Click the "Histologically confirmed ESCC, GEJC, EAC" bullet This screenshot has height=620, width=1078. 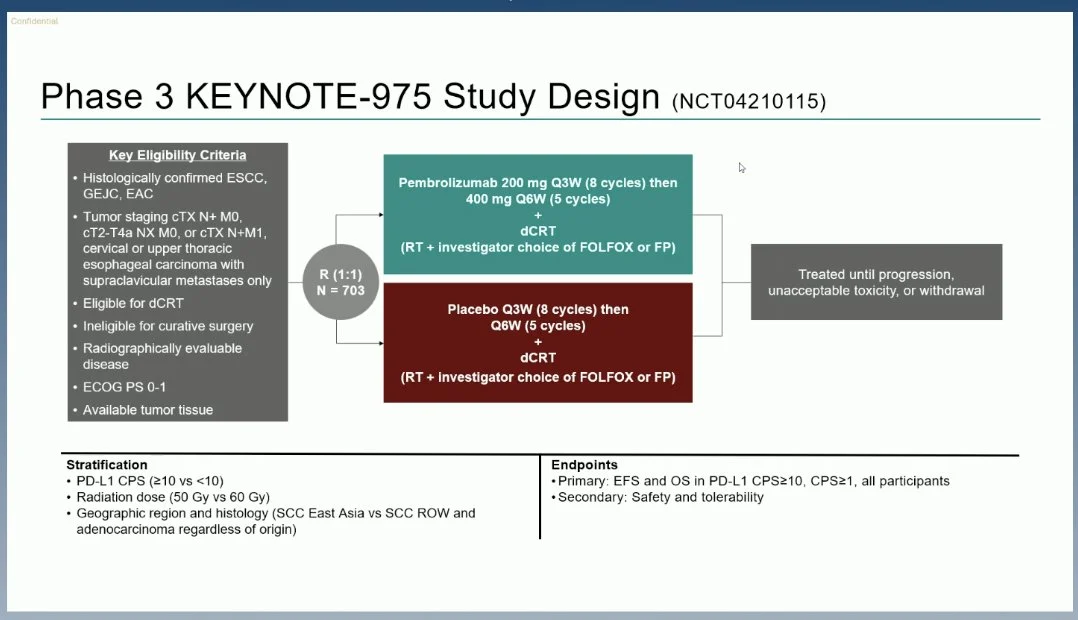[175, 186]
